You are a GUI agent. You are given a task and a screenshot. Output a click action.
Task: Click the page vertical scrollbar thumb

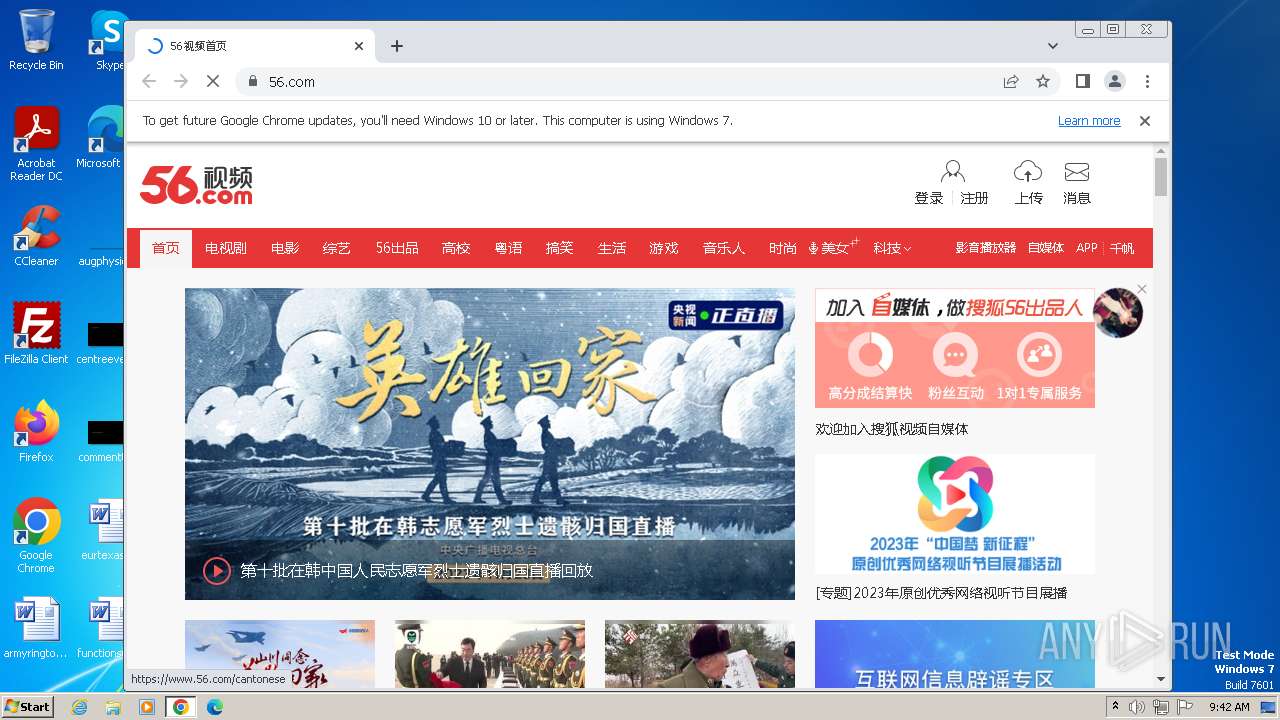pyautogui.click(x=1161, y=176)
